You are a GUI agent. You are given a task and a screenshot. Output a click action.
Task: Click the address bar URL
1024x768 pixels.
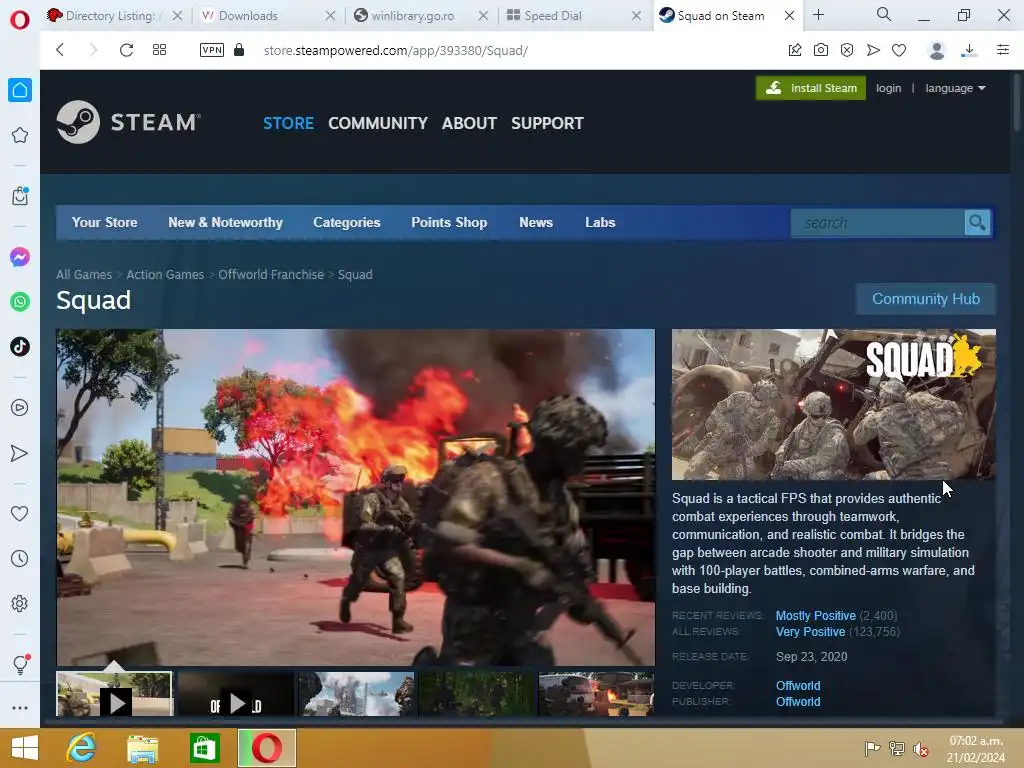(395, 50)
